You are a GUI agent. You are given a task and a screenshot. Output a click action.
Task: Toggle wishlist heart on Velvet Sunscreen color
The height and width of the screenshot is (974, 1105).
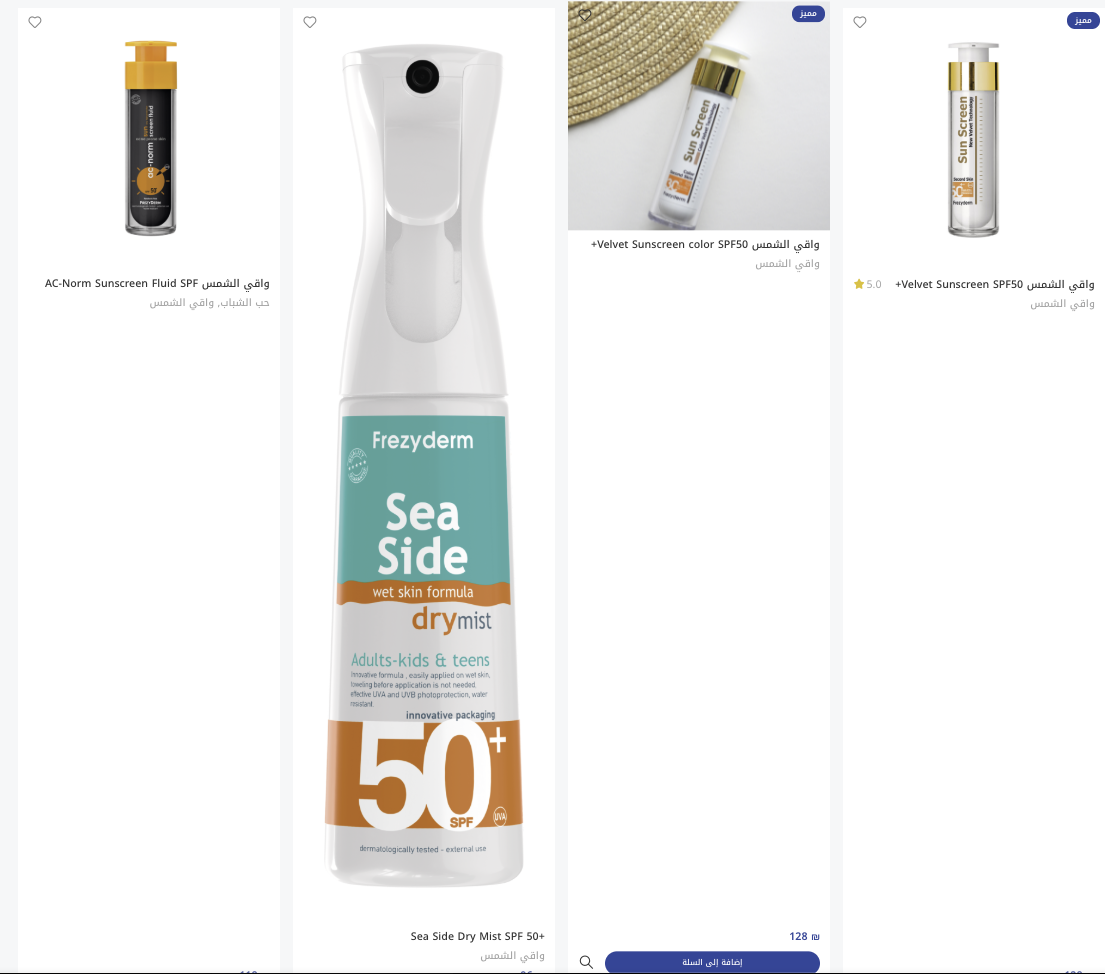[585, 14]
